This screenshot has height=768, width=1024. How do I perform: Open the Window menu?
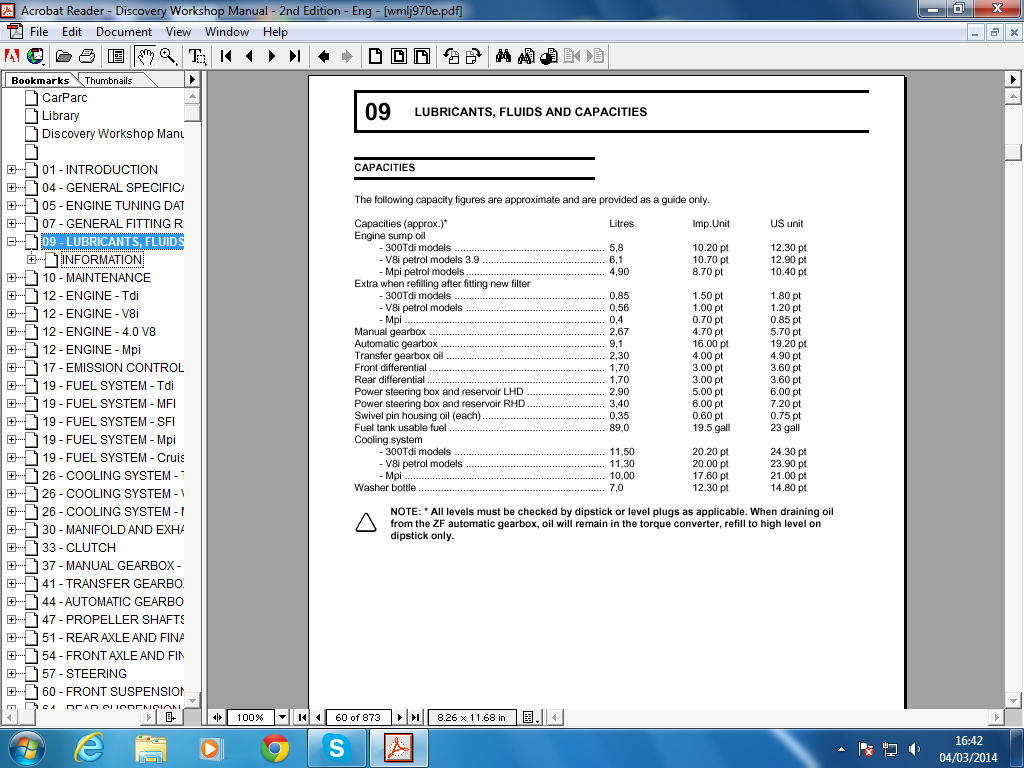(227, 31)
